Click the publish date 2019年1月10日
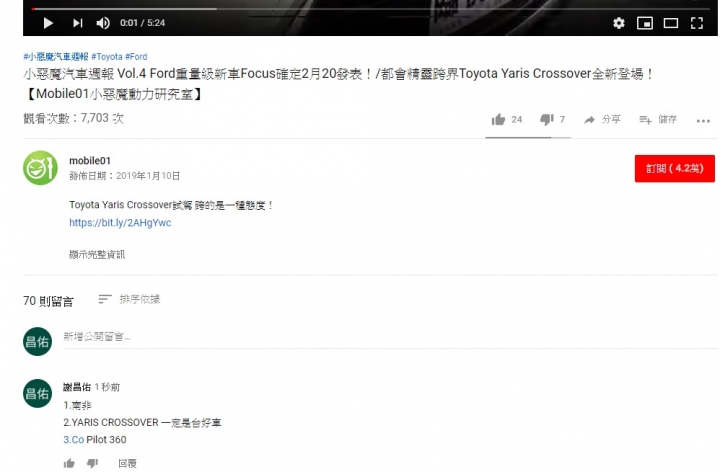 click(148, 176)
